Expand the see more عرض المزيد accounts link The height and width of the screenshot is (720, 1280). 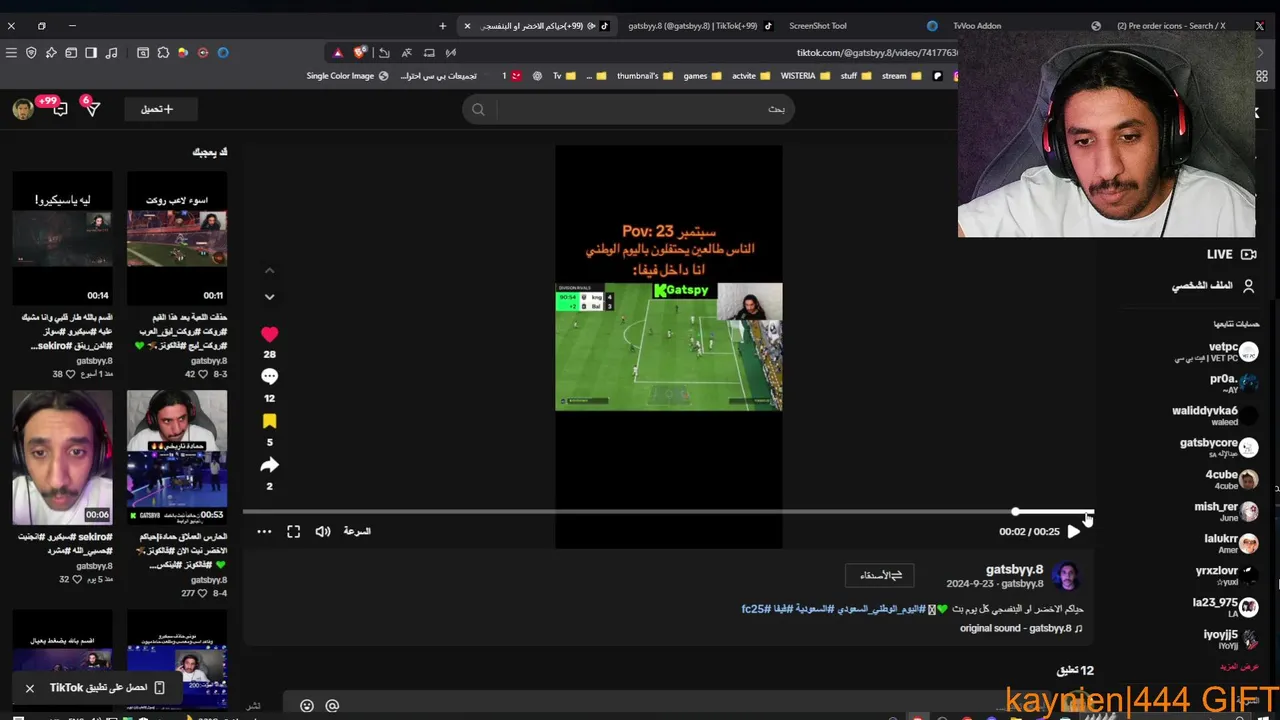pyautogui.click(x=1239, y=666)
